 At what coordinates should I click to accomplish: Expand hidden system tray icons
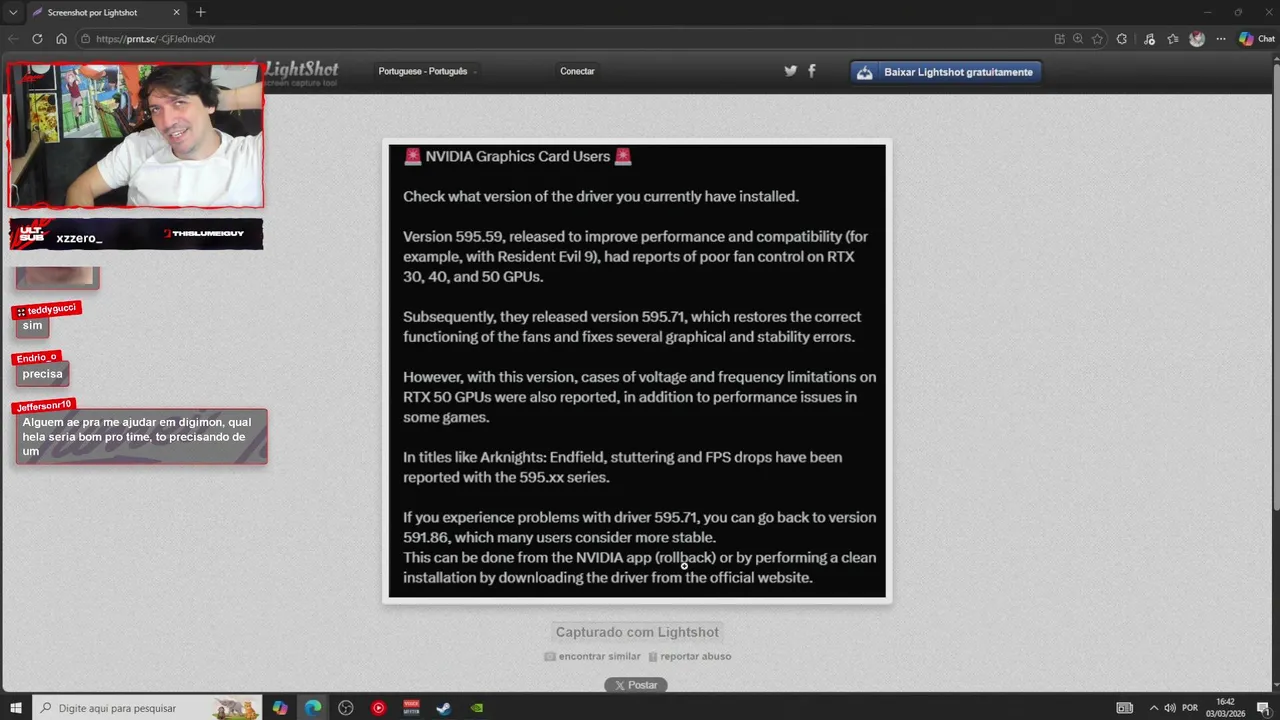1153,708
